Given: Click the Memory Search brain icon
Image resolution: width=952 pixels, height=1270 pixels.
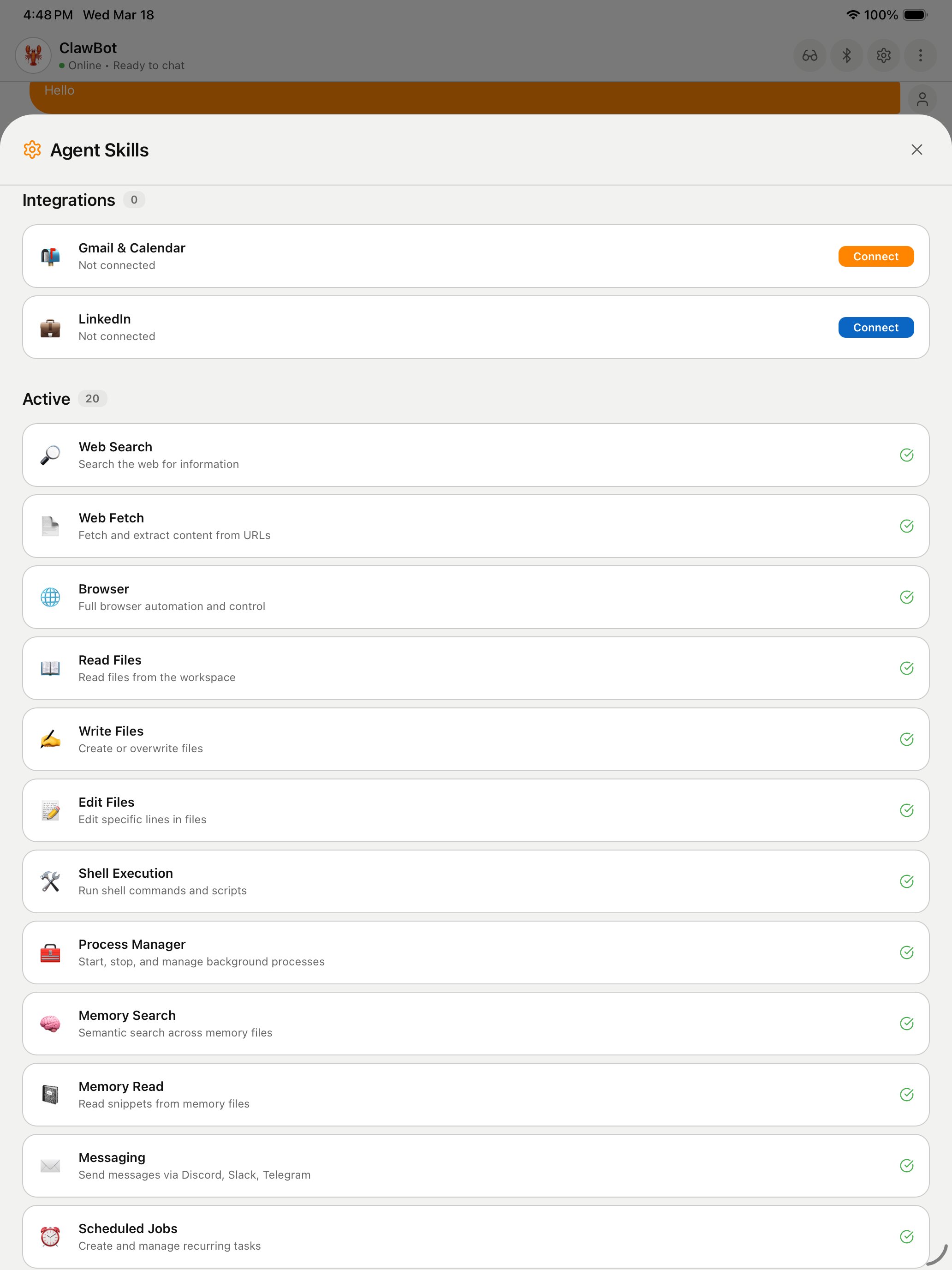Looking at the screenshot, I should pos(50,1024).
